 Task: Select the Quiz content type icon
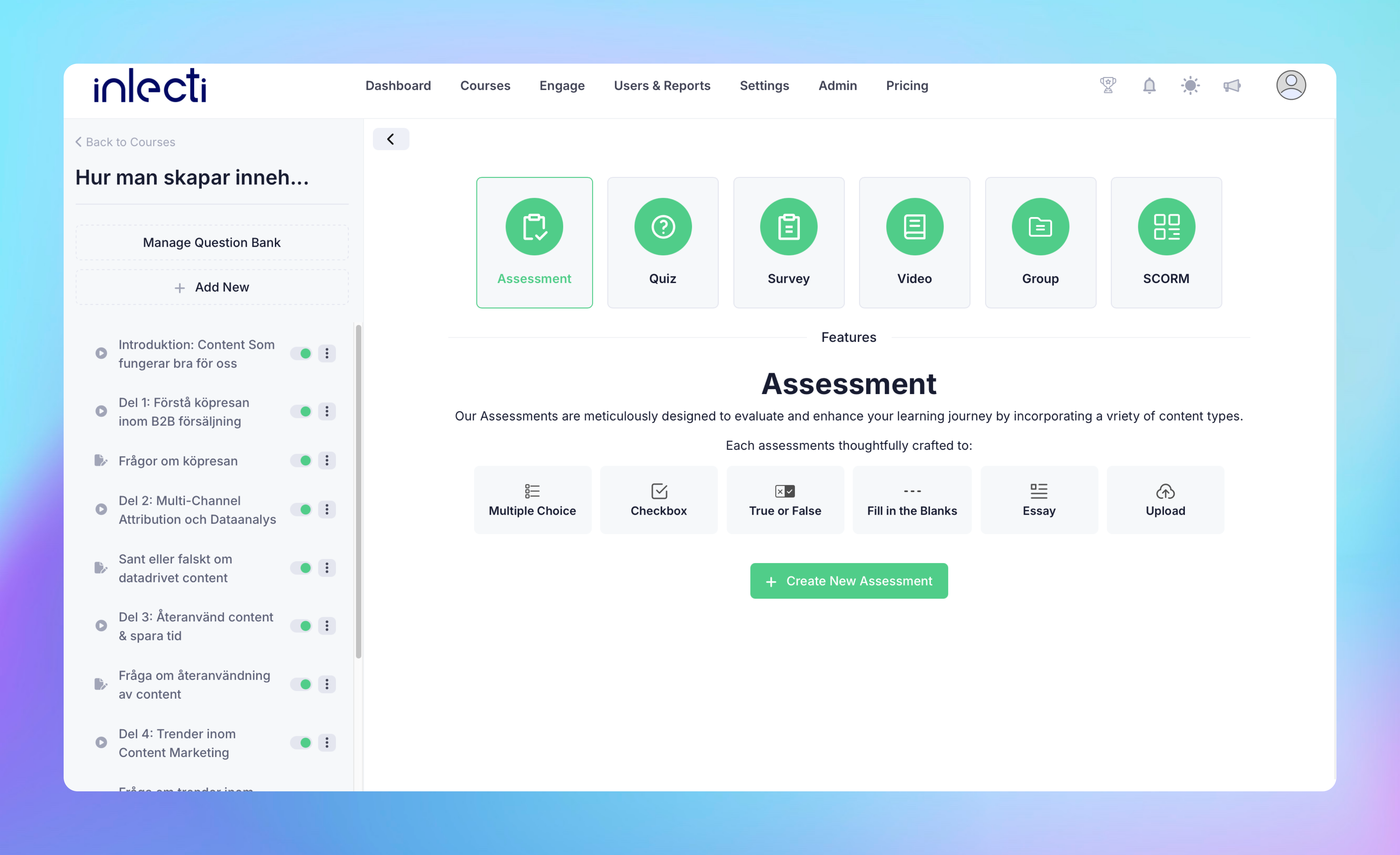(x=662, y=227)
